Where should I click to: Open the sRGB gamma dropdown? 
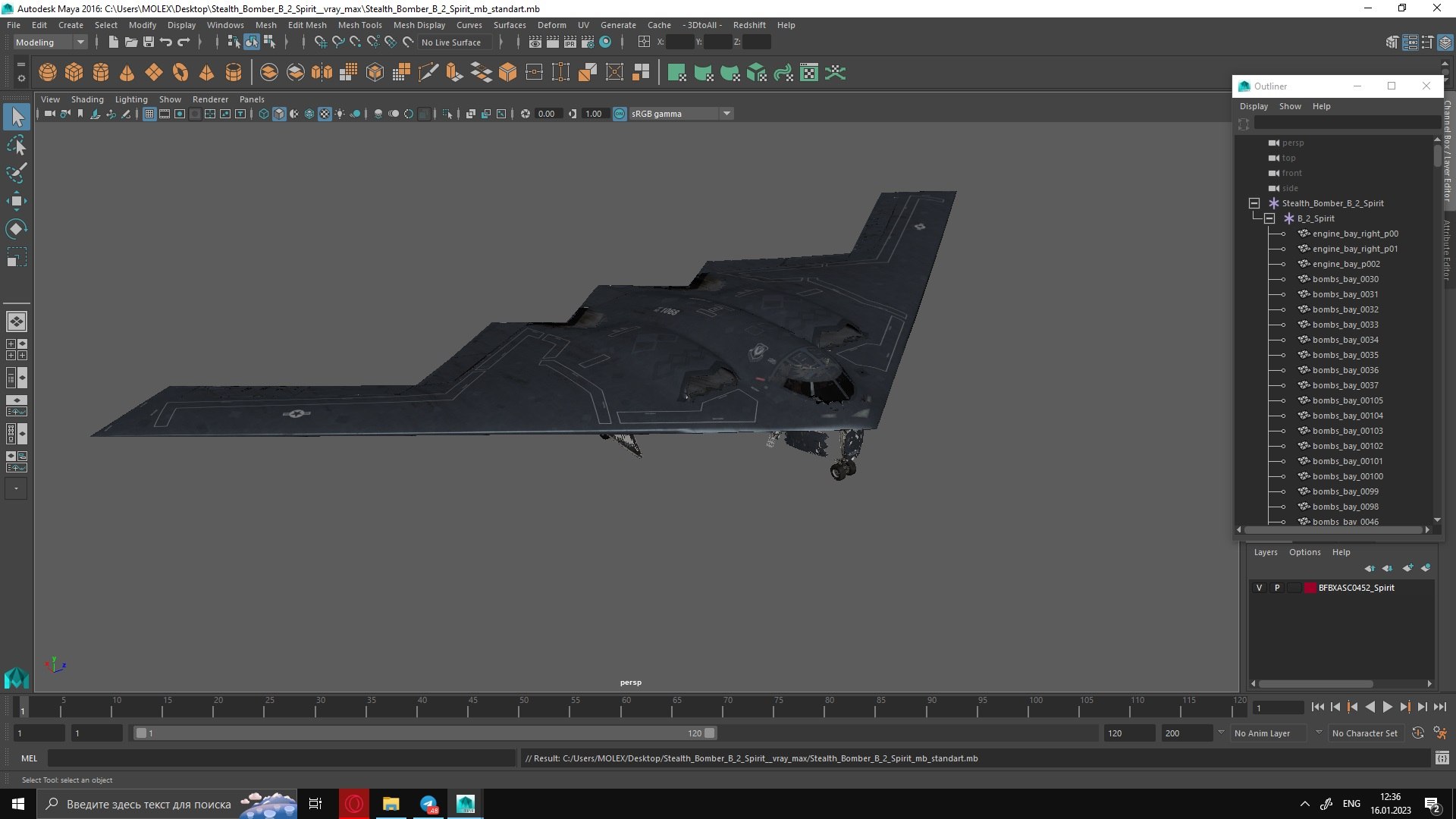726,114
